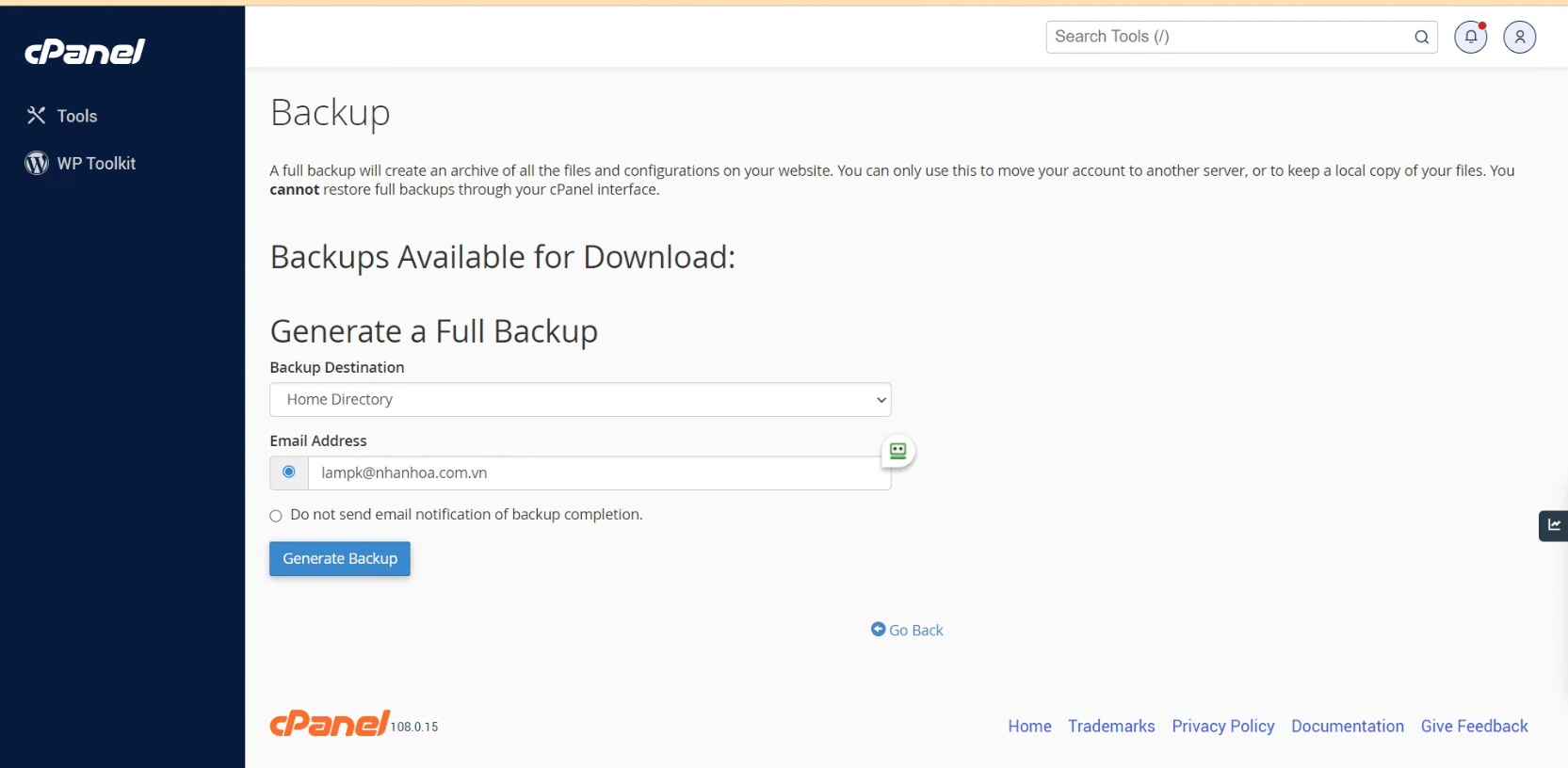This screenshot has height=768, width=1568.
Task: Open Tools in the sidebar
Action: tap(62, 116)
